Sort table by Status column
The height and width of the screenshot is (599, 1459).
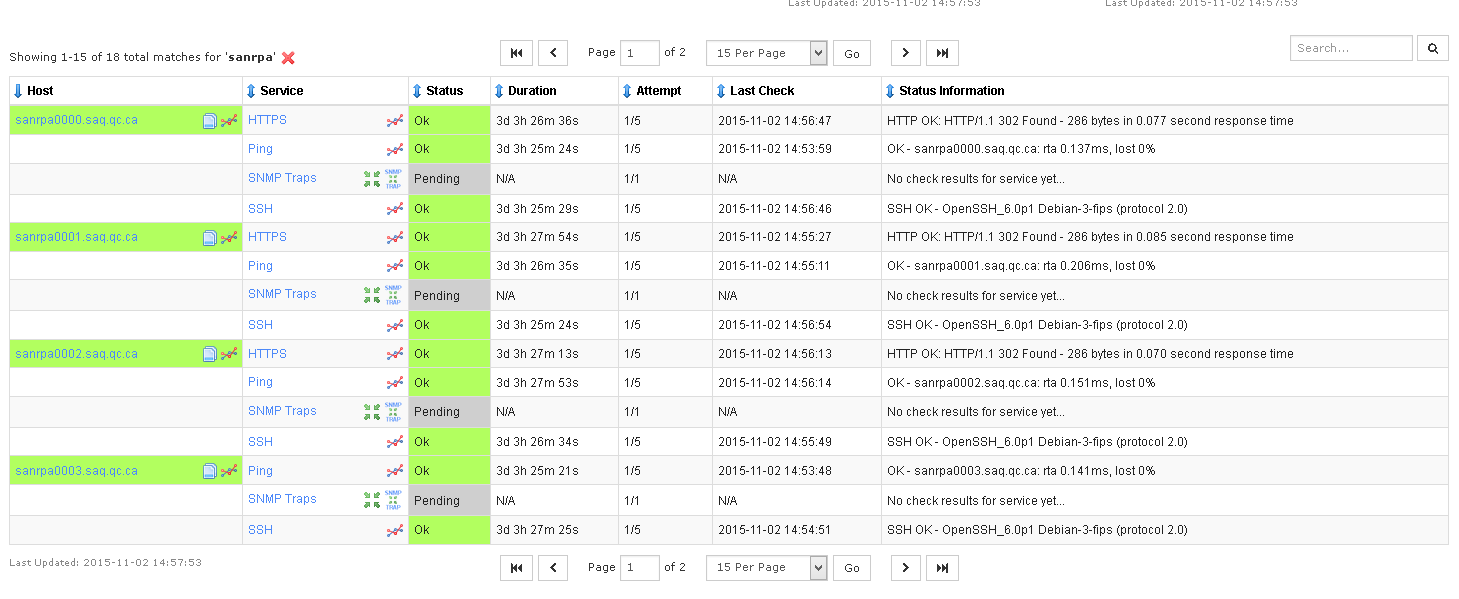(x=444, y=91)
